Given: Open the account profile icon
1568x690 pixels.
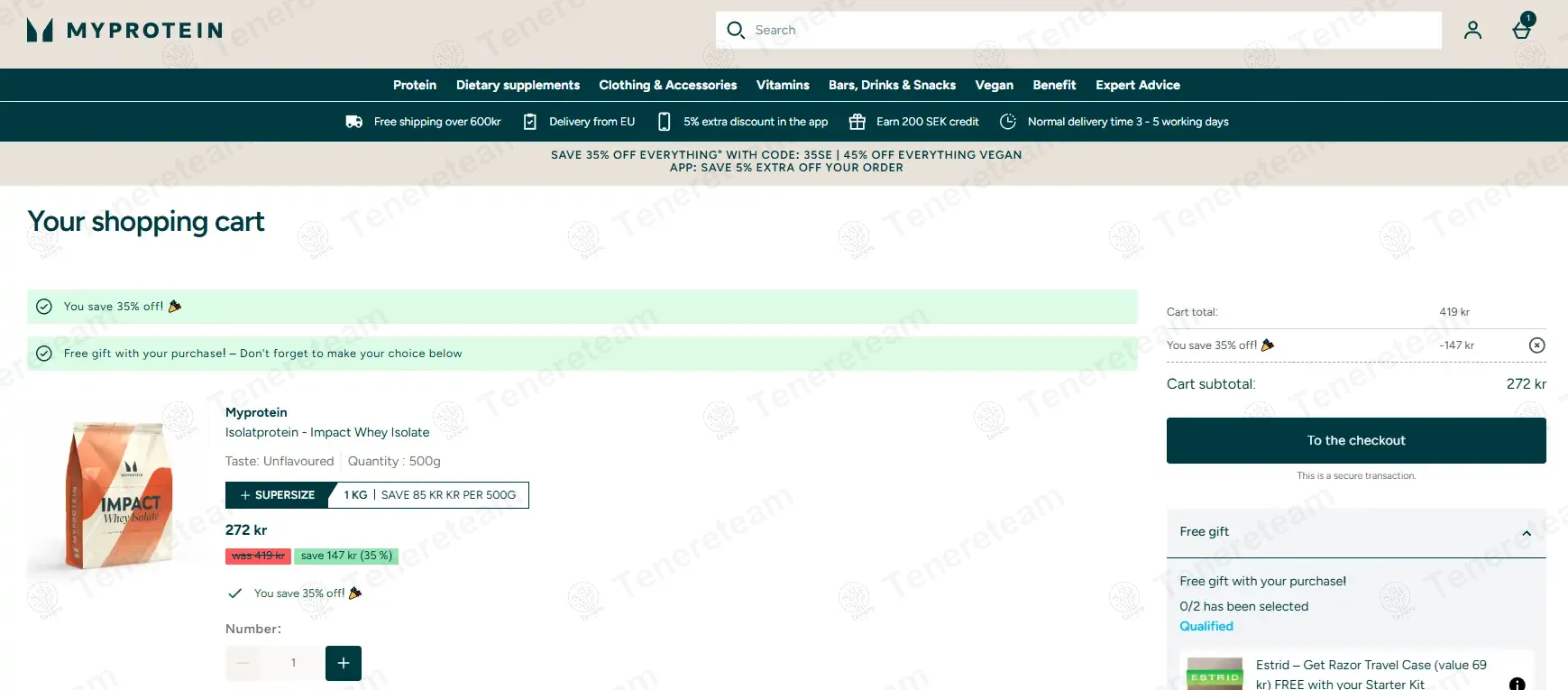Looking at the screenshot, I should click(1472, 30).
